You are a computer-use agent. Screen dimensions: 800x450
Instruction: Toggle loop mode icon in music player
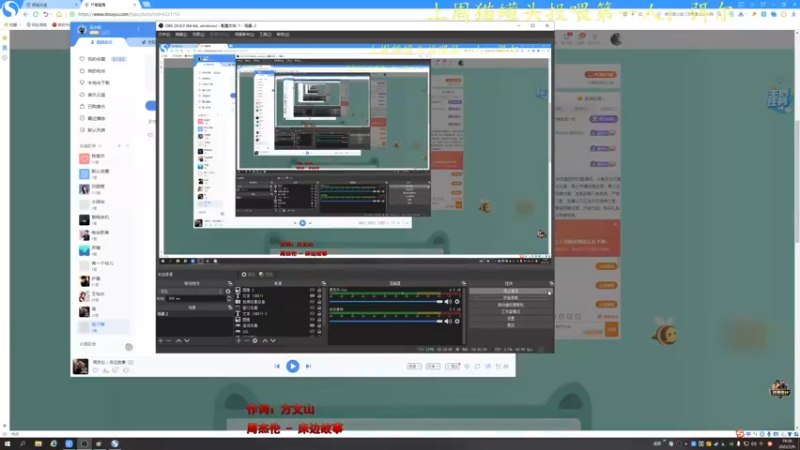478,366
